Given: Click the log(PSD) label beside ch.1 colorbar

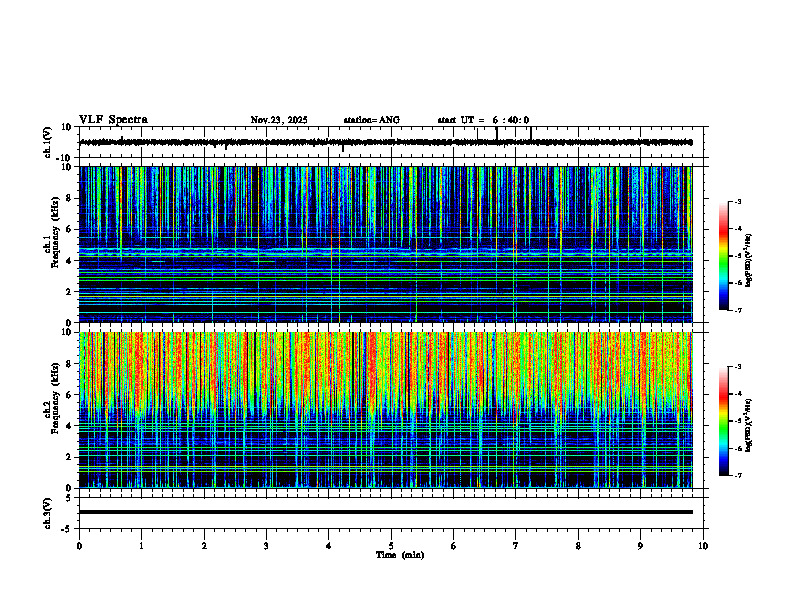Looking at the screenshot, I should (x=748, y=261).
